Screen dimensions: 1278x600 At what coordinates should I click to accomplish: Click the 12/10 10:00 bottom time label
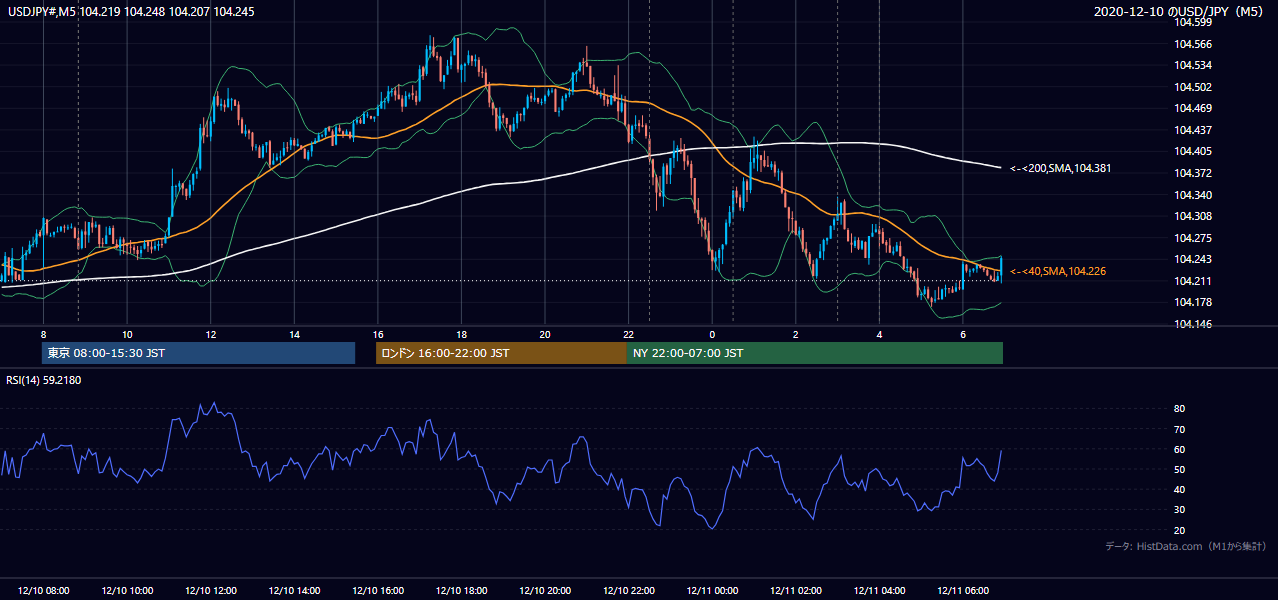coord(127,591)
